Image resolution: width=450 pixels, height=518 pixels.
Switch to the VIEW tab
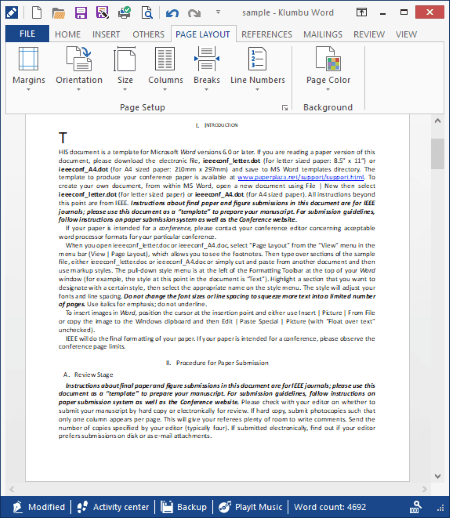coord(406,34)
